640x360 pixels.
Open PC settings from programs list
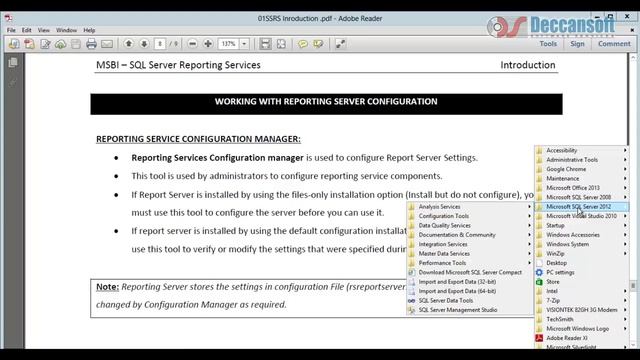[582, 272]
